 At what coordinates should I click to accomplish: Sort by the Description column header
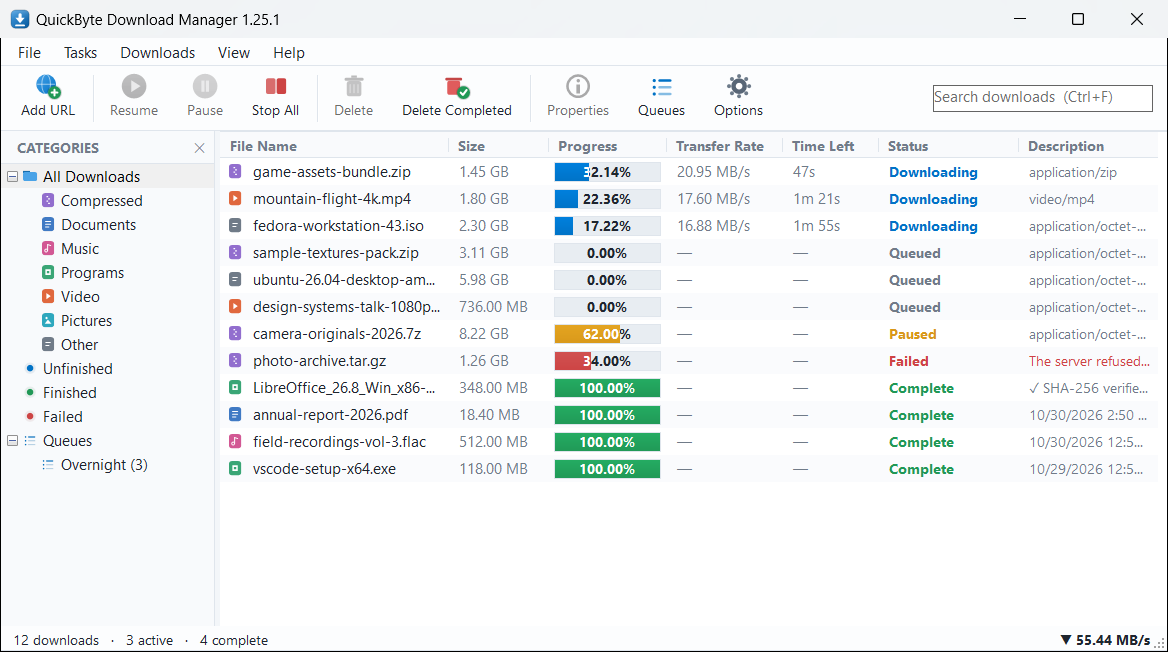click(1088, 146)
